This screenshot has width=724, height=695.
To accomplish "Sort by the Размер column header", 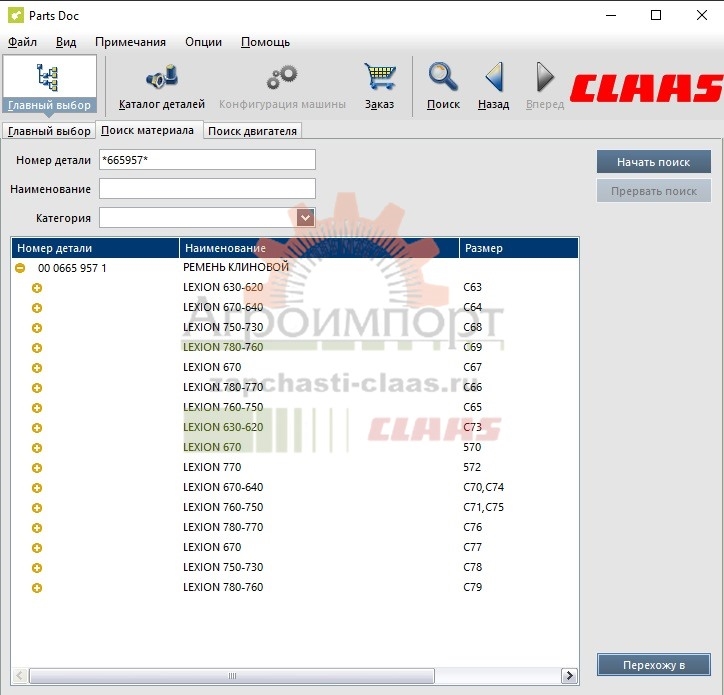I will click(x=519, y=248).
